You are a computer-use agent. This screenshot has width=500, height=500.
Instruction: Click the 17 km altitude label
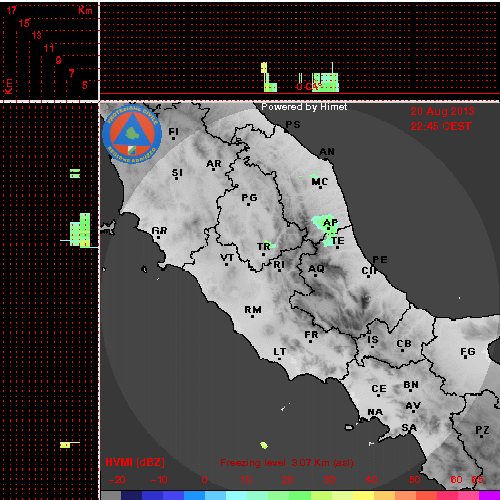tap(12, 10)
